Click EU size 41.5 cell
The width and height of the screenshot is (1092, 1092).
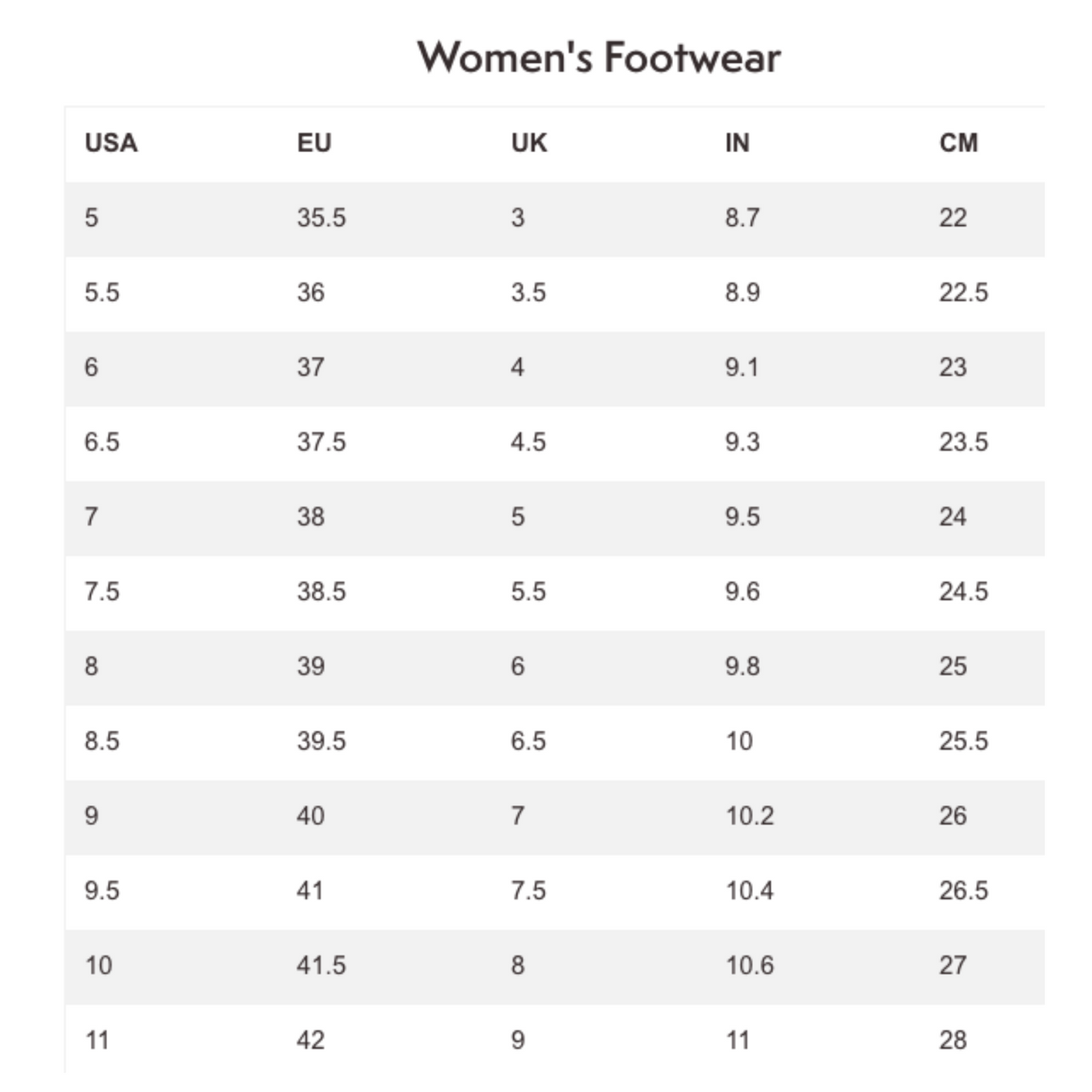[x=321, y=964]
